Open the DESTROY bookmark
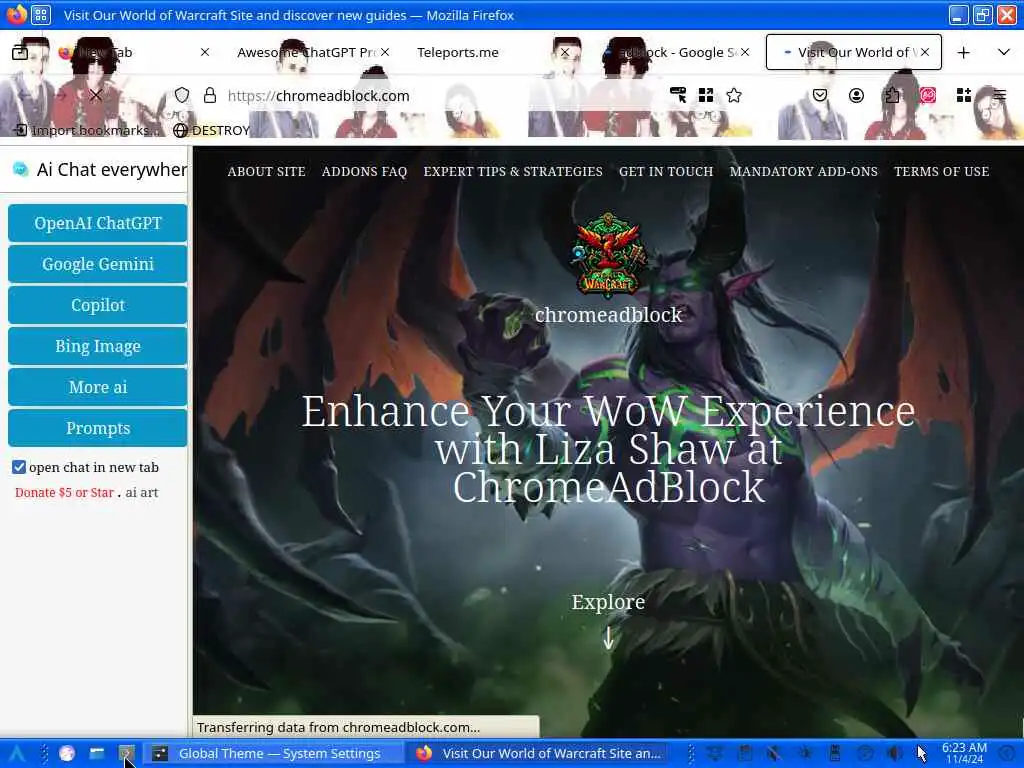 point(212,130)
